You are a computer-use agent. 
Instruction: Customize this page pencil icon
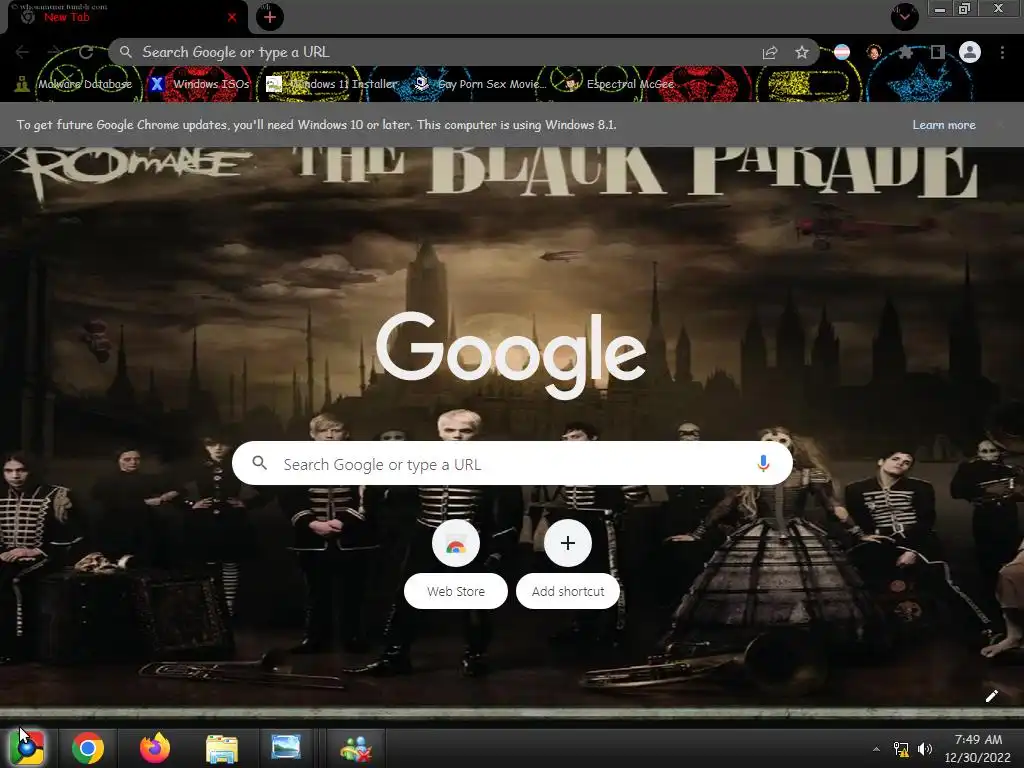coord(991,696)
